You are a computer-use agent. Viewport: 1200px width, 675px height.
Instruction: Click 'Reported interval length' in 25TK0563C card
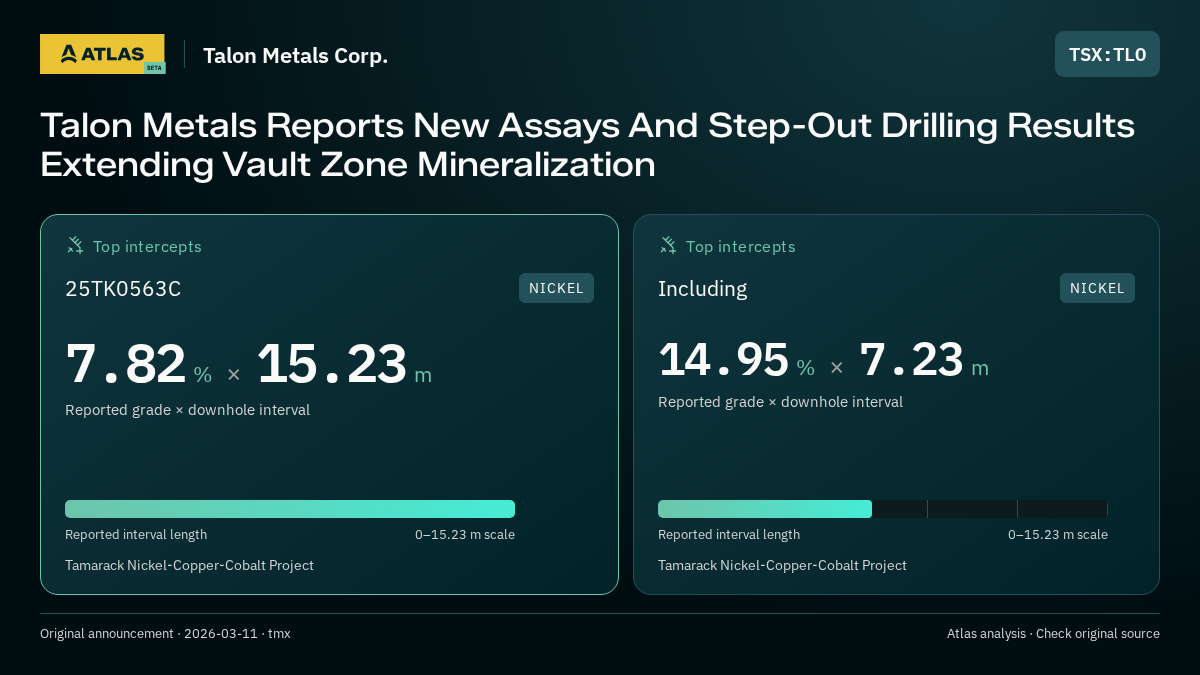pos(136,534)
